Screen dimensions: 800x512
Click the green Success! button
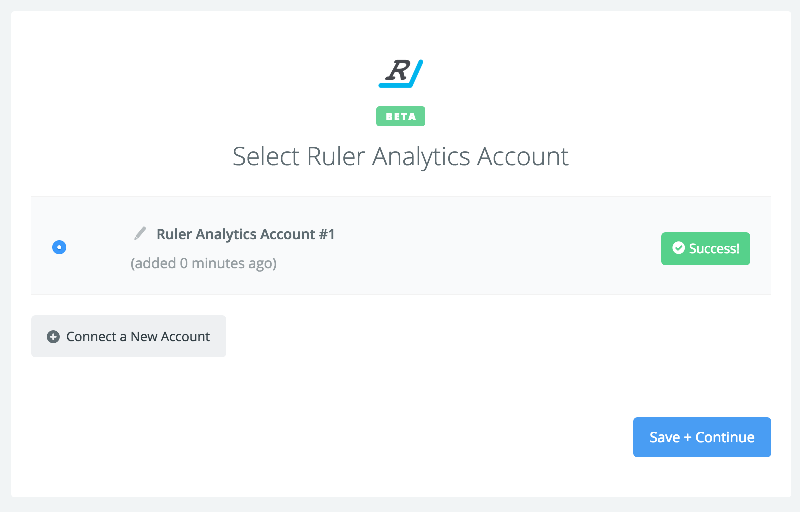point(705,248)
